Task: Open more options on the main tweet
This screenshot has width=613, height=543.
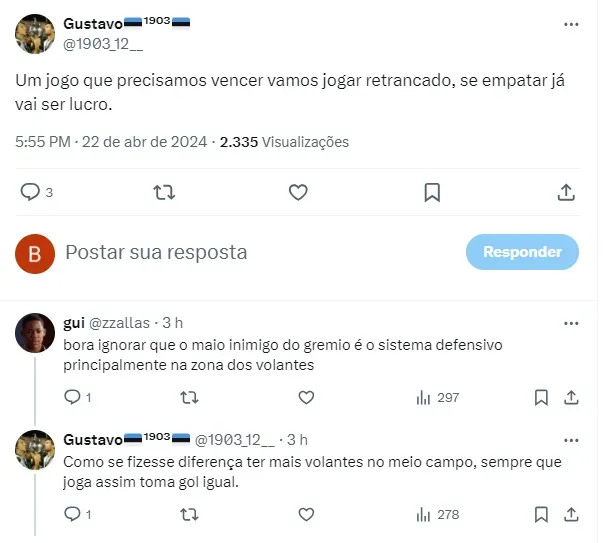Action: (571, 23)
